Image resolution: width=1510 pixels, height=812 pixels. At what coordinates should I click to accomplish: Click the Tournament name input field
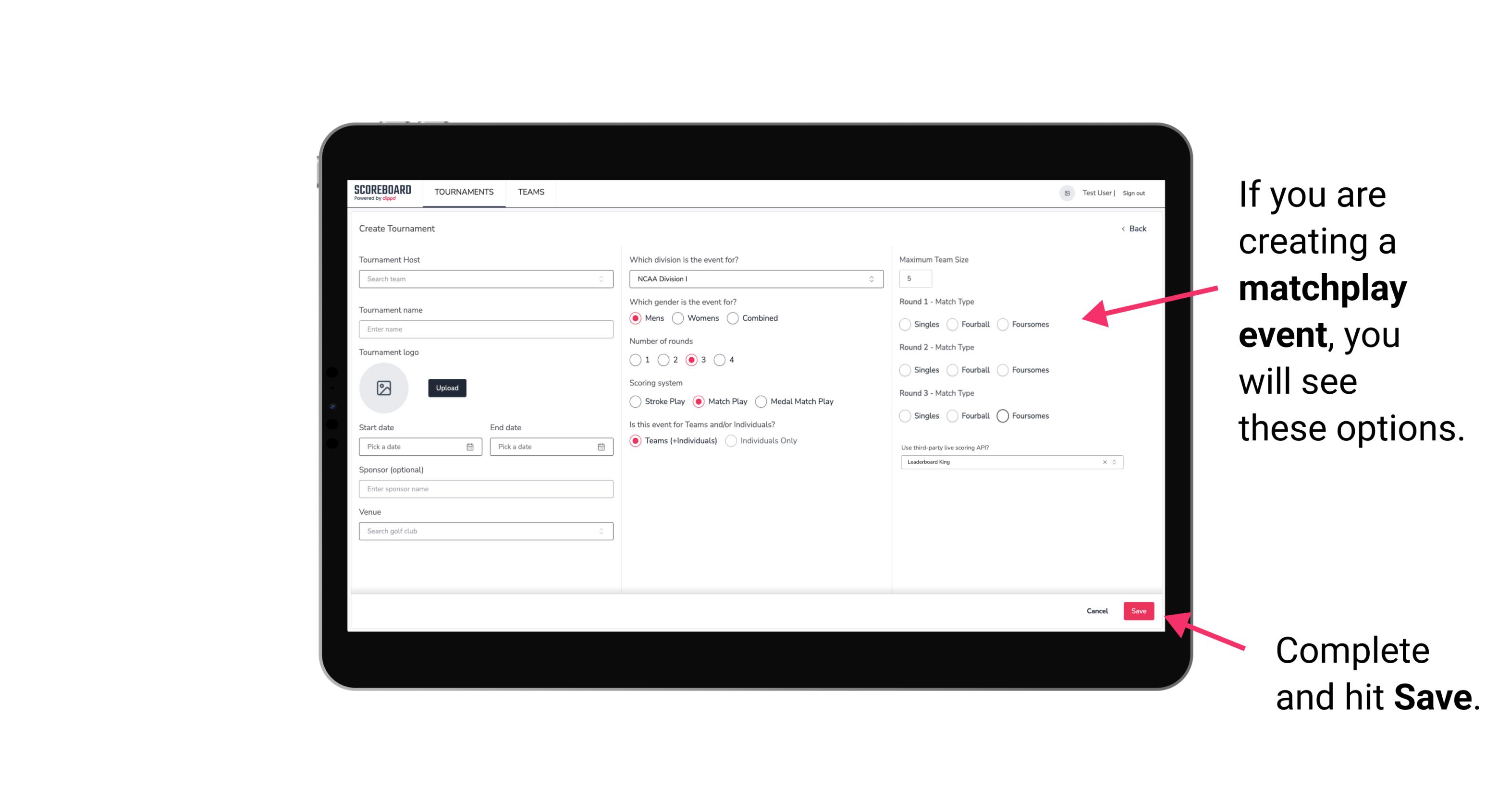tap(486, 329)
